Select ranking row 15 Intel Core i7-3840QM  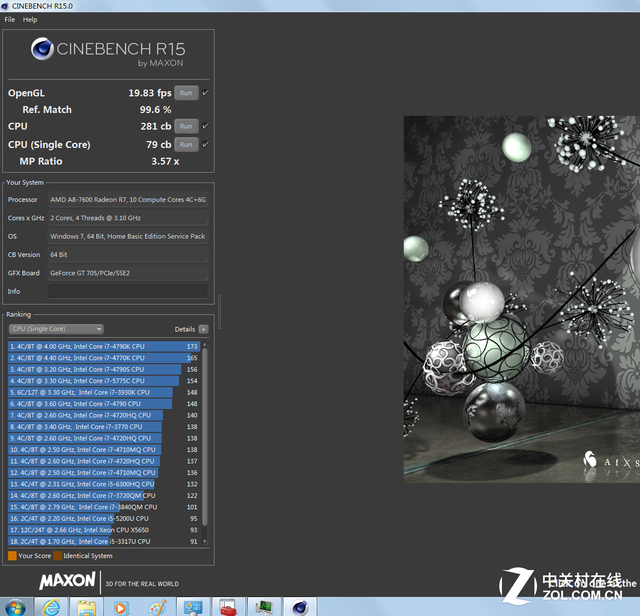coord(104,507)
